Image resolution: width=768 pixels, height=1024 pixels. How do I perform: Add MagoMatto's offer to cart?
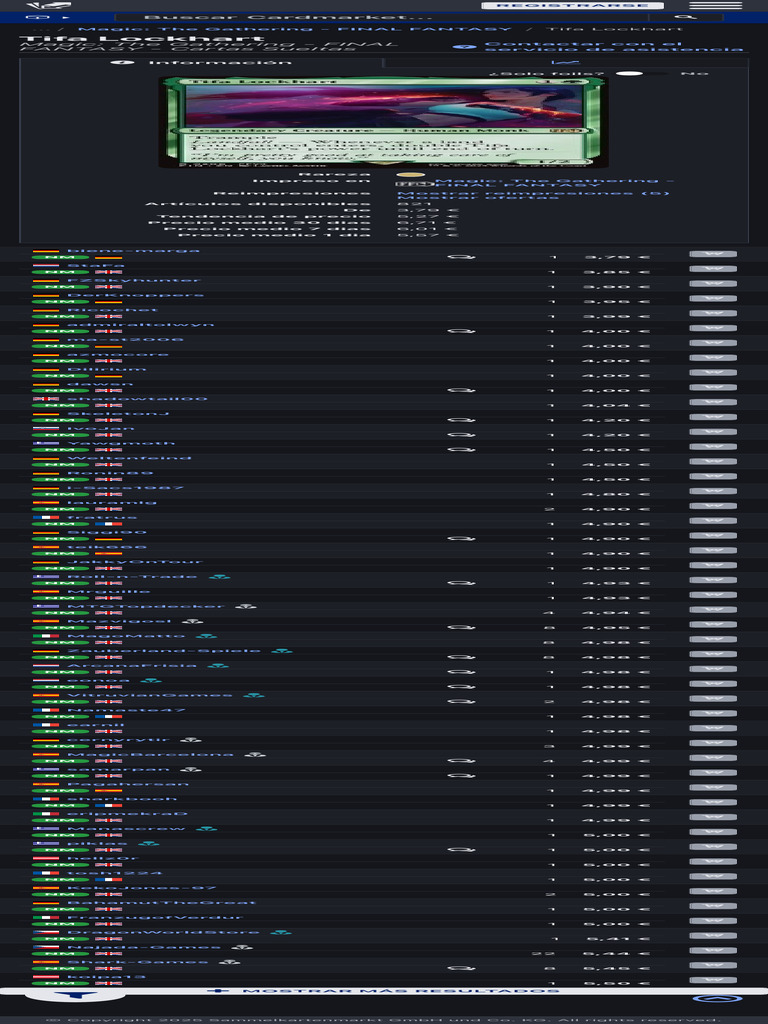pos(713,639)
